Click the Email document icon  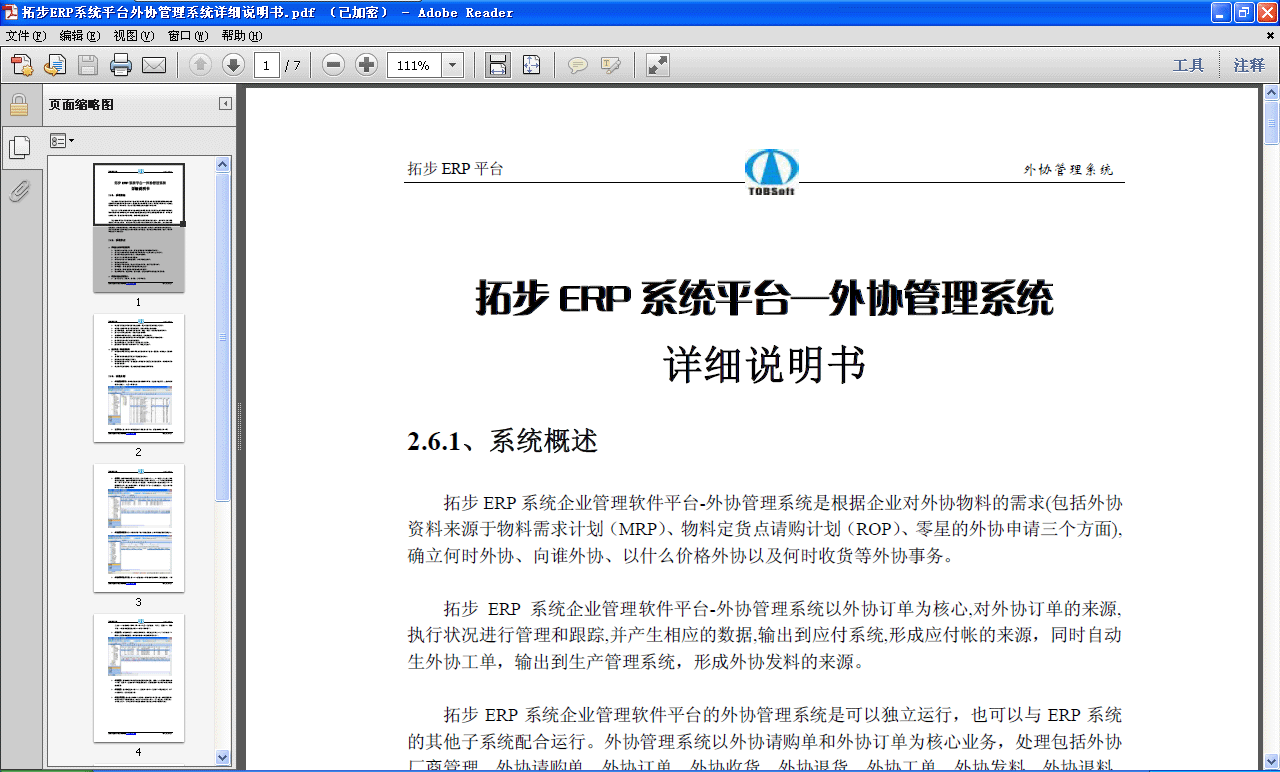click(x=152, y=64)
